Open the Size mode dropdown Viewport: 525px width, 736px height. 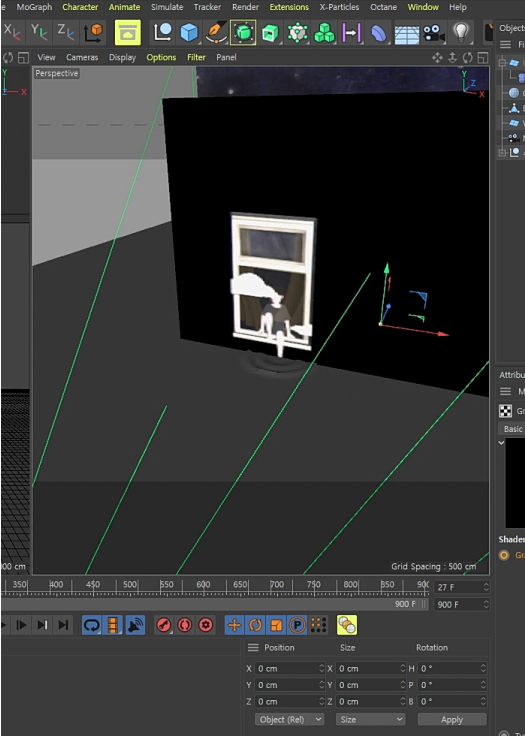[371, 719]
